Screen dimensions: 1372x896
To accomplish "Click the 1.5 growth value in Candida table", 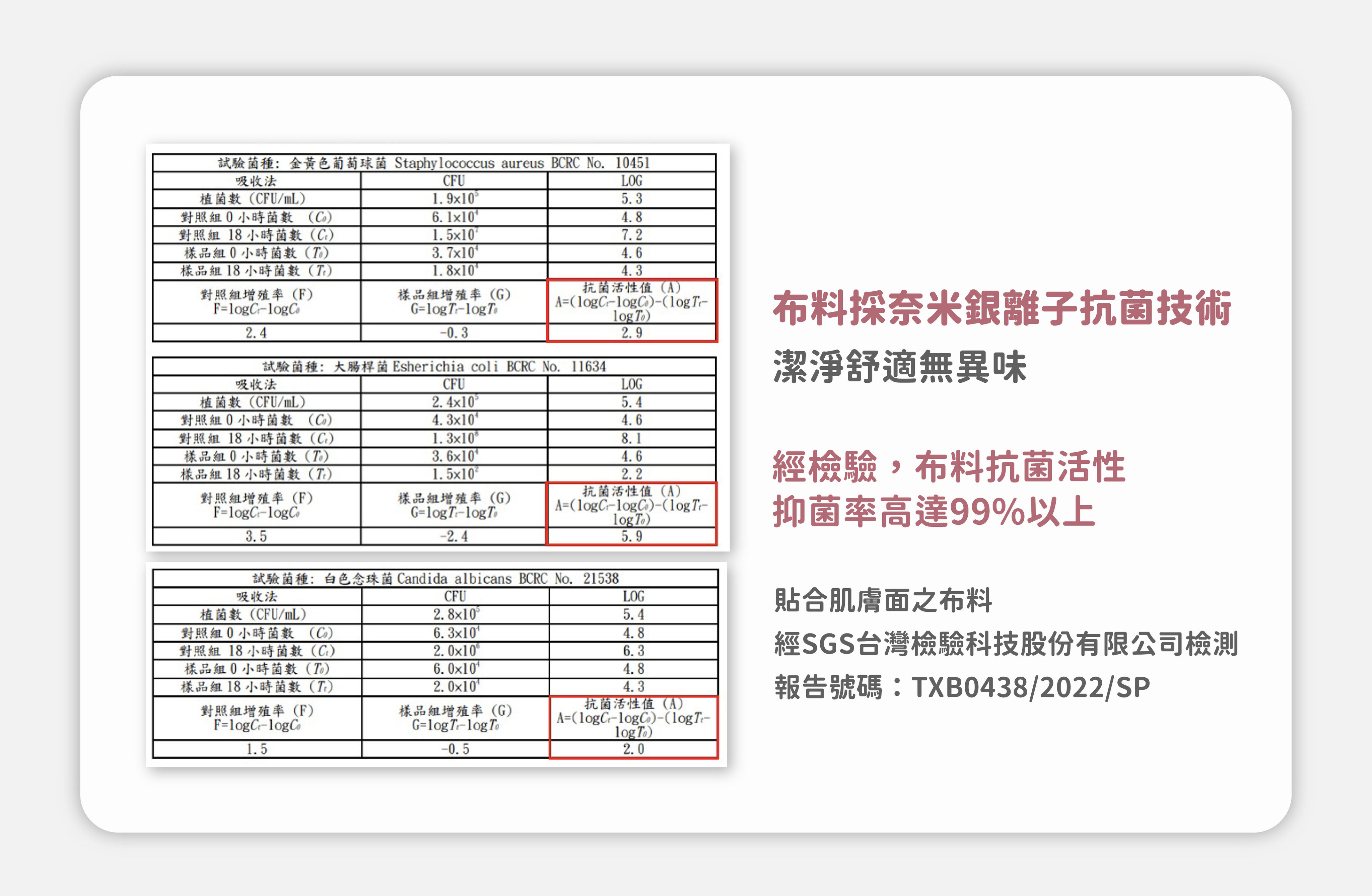I will tap(257, 748).
